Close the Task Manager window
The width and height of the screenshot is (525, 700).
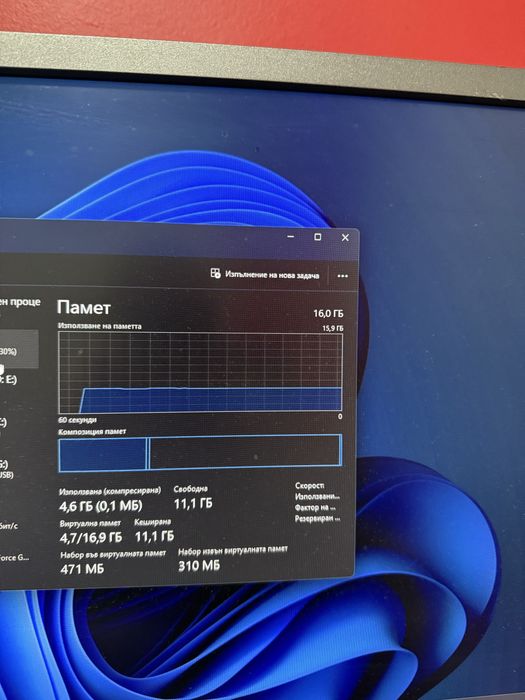(x=345, y=238)
